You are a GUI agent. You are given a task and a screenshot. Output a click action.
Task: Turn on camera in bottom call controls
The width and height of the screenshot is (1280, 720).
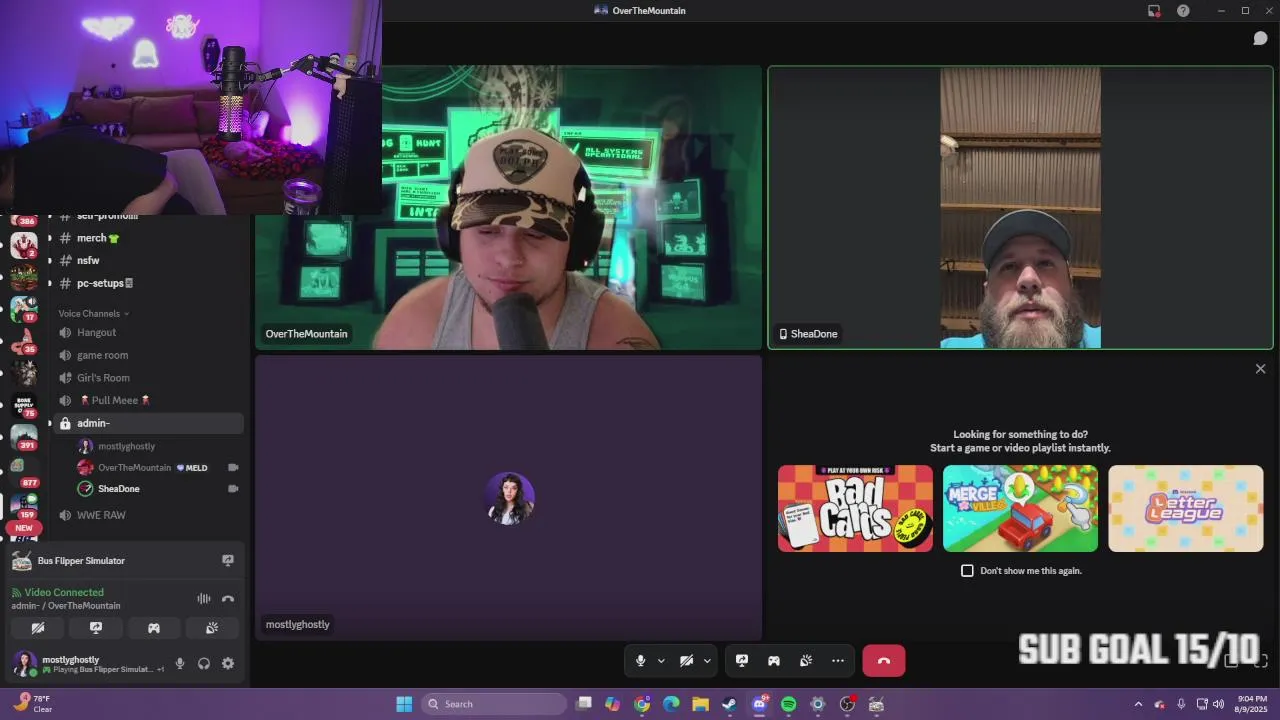(x=687, y=661)
